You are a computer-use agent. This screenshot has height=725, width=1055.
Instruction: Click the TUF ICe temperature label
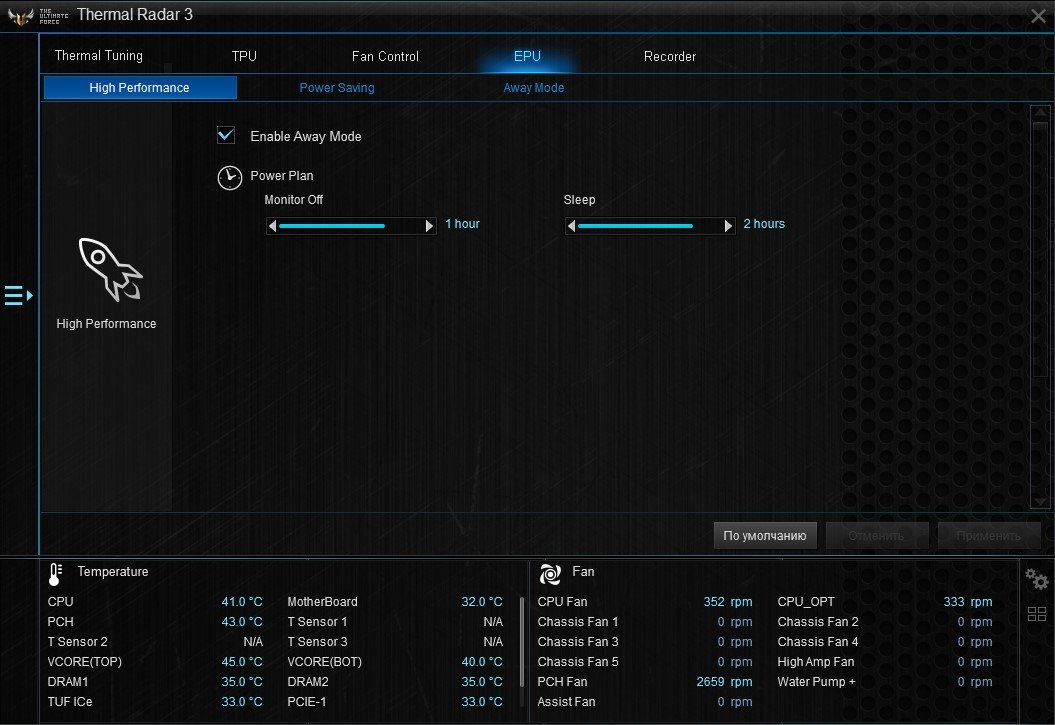[70, 701]
